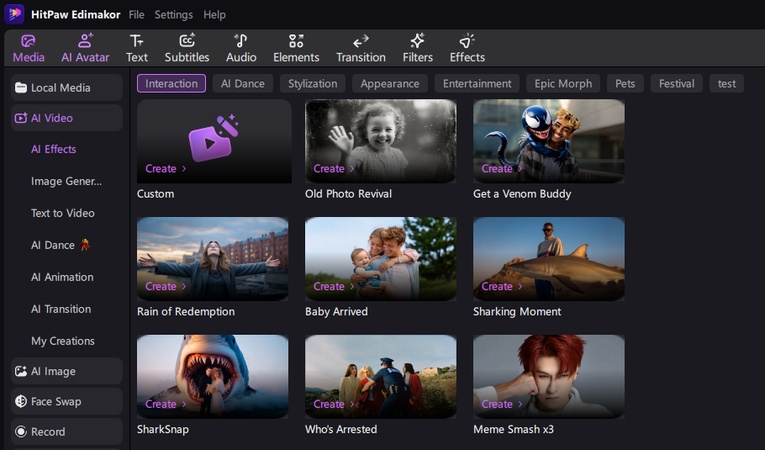The height and width of the screenshot is (450, 765).
Task: Select the Sharking Moment thumbnail
Action: click(x=548, y=258)
